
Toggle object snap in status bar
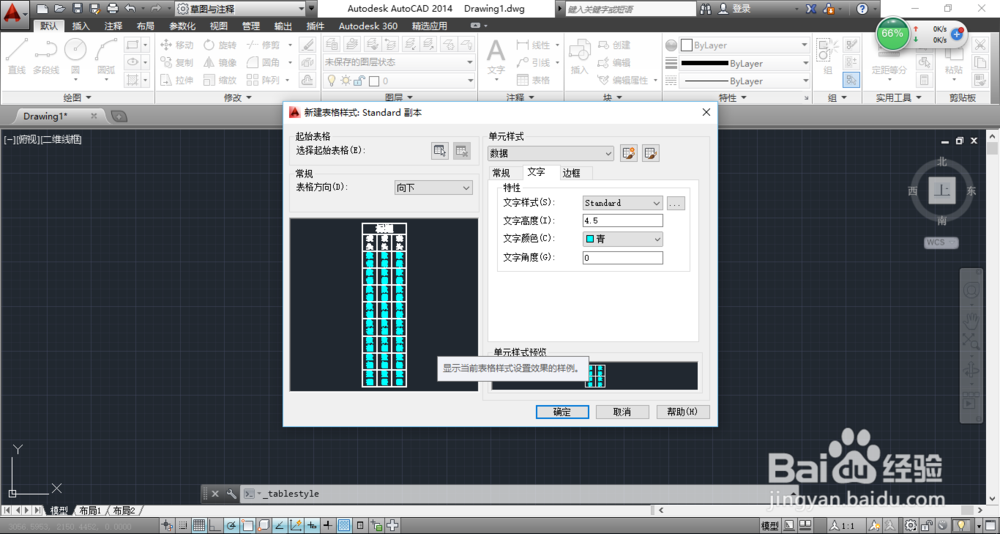click(247, 526)
